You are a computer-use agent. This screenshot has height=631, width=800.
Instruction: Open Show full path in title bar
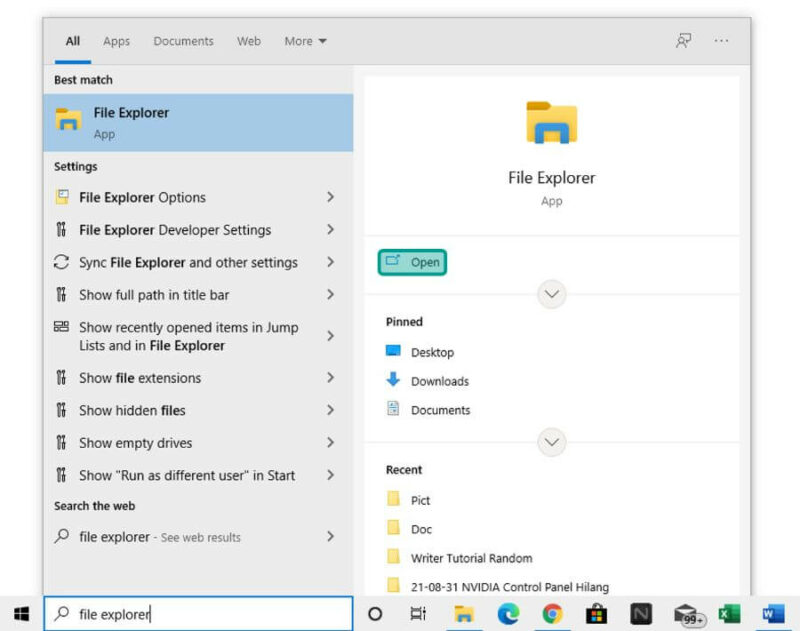pos(198,294)
